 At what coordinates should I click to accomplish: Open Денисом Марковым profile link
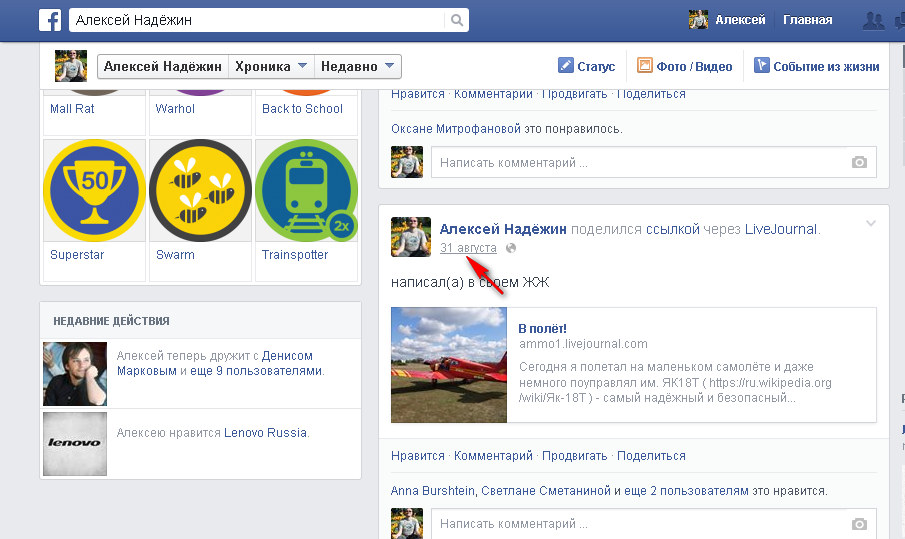click(x=215, y=363)
